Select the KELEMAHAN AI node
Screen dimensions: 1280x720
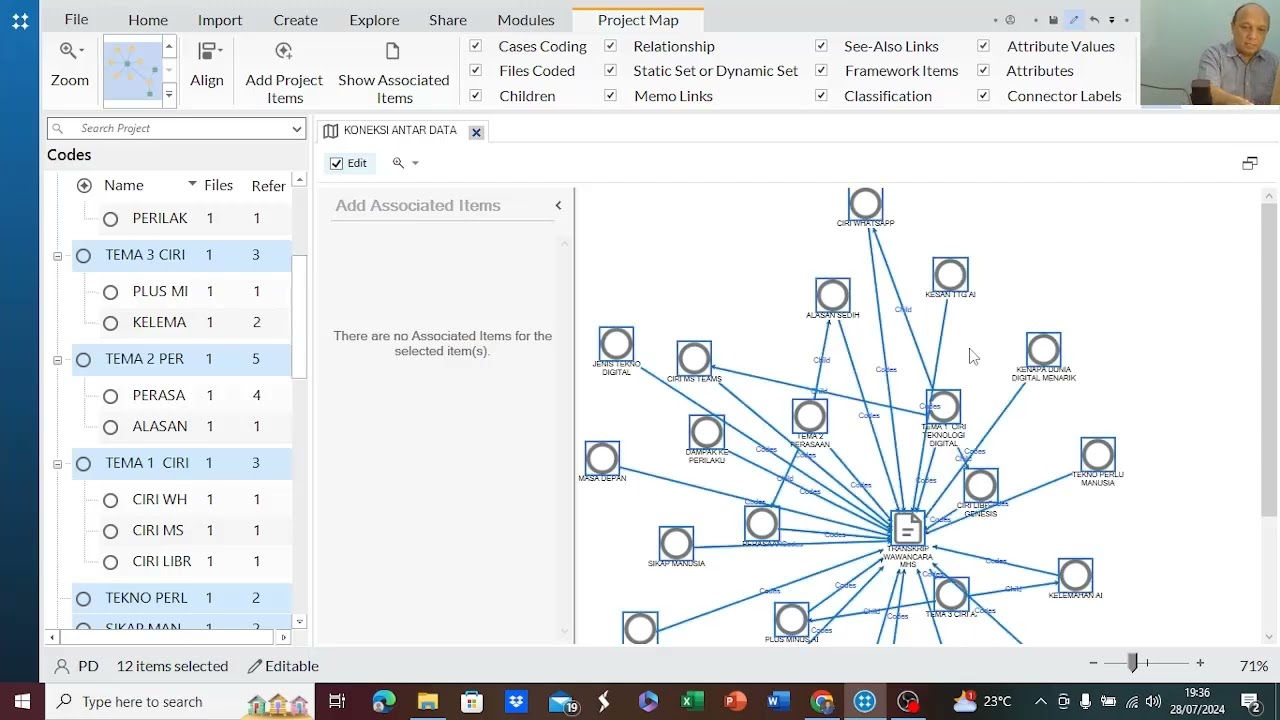pos(1075,575)
